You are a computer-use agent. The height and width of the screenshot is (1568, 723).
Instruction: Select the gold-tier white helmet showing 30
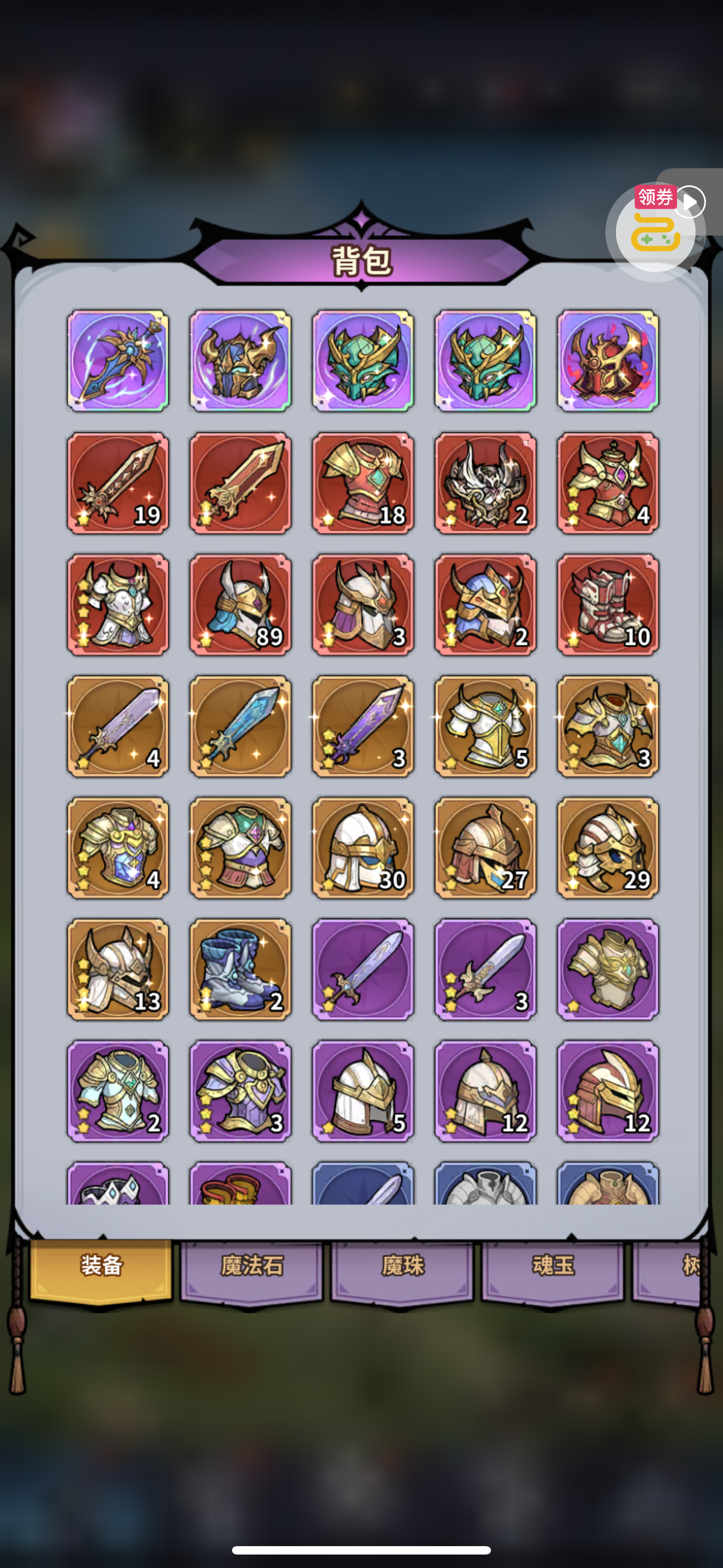[x=363, y=848]
